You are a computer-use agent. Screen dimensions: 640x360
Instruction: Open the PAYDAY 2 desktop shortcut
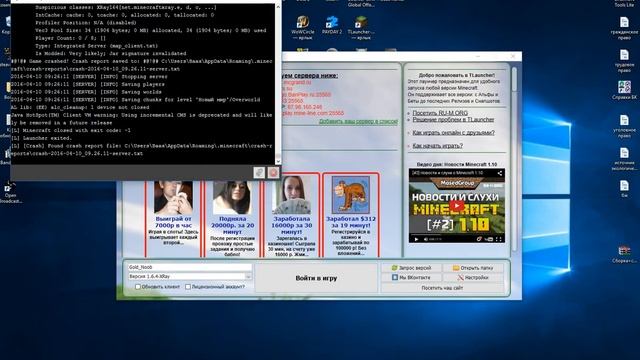click(331, 25)
